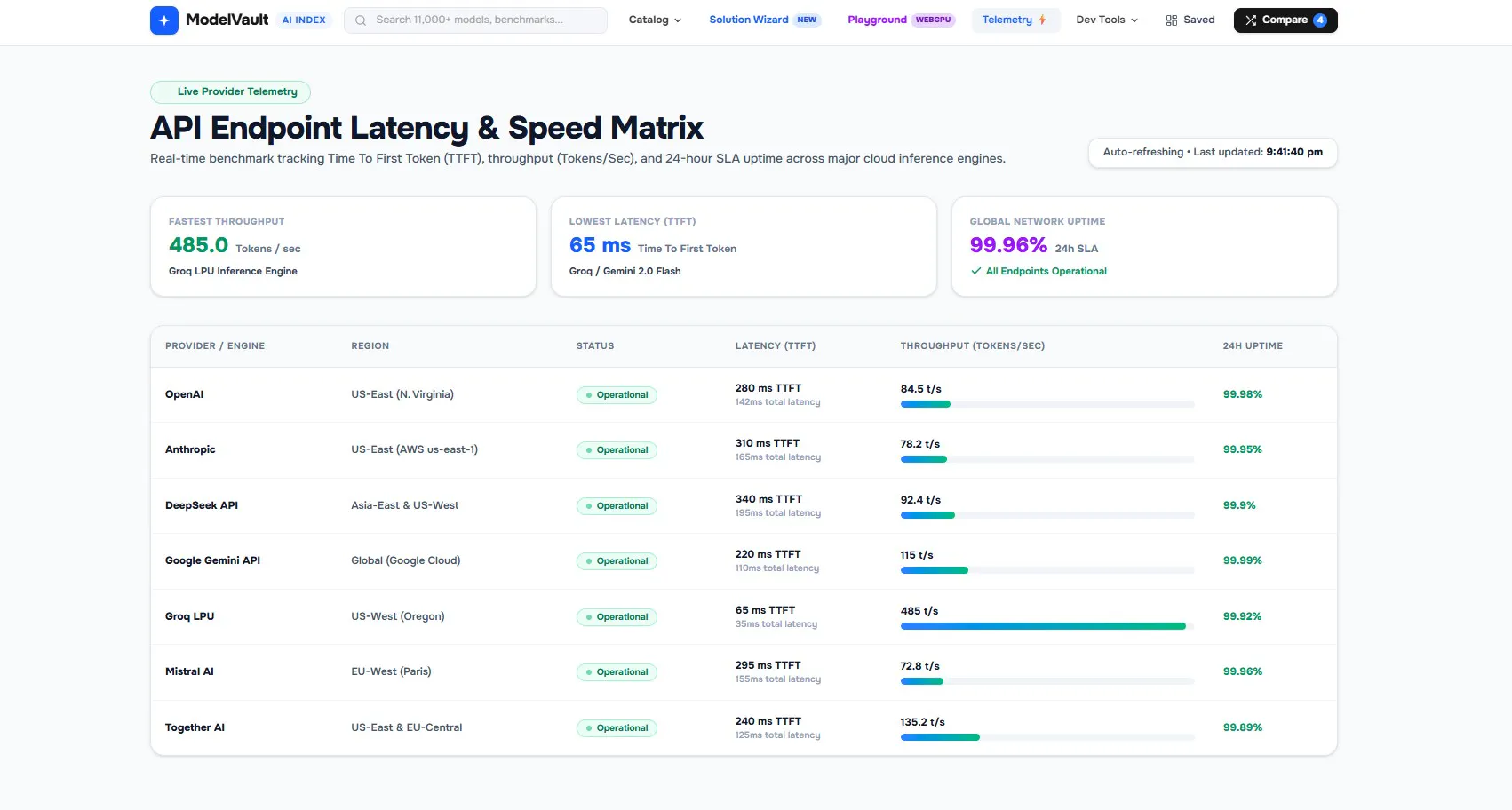The width and height of the screenshot is (1512, 810).
Task: Expand the Catalog dropdown chevron
Action: tap(678, 20)
